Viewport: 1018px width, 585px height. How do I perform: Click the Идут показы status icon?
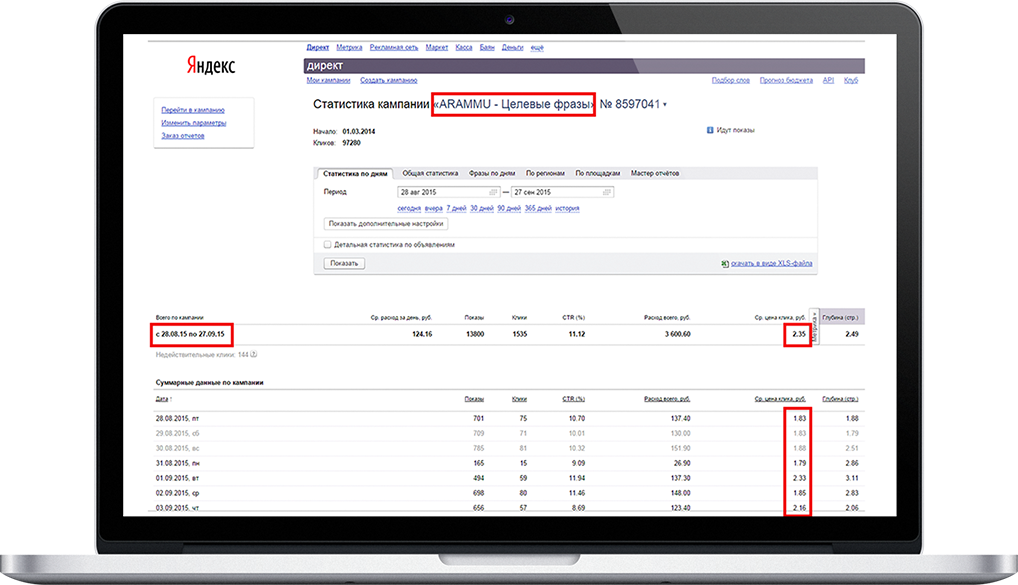click(x=710, y=131)
